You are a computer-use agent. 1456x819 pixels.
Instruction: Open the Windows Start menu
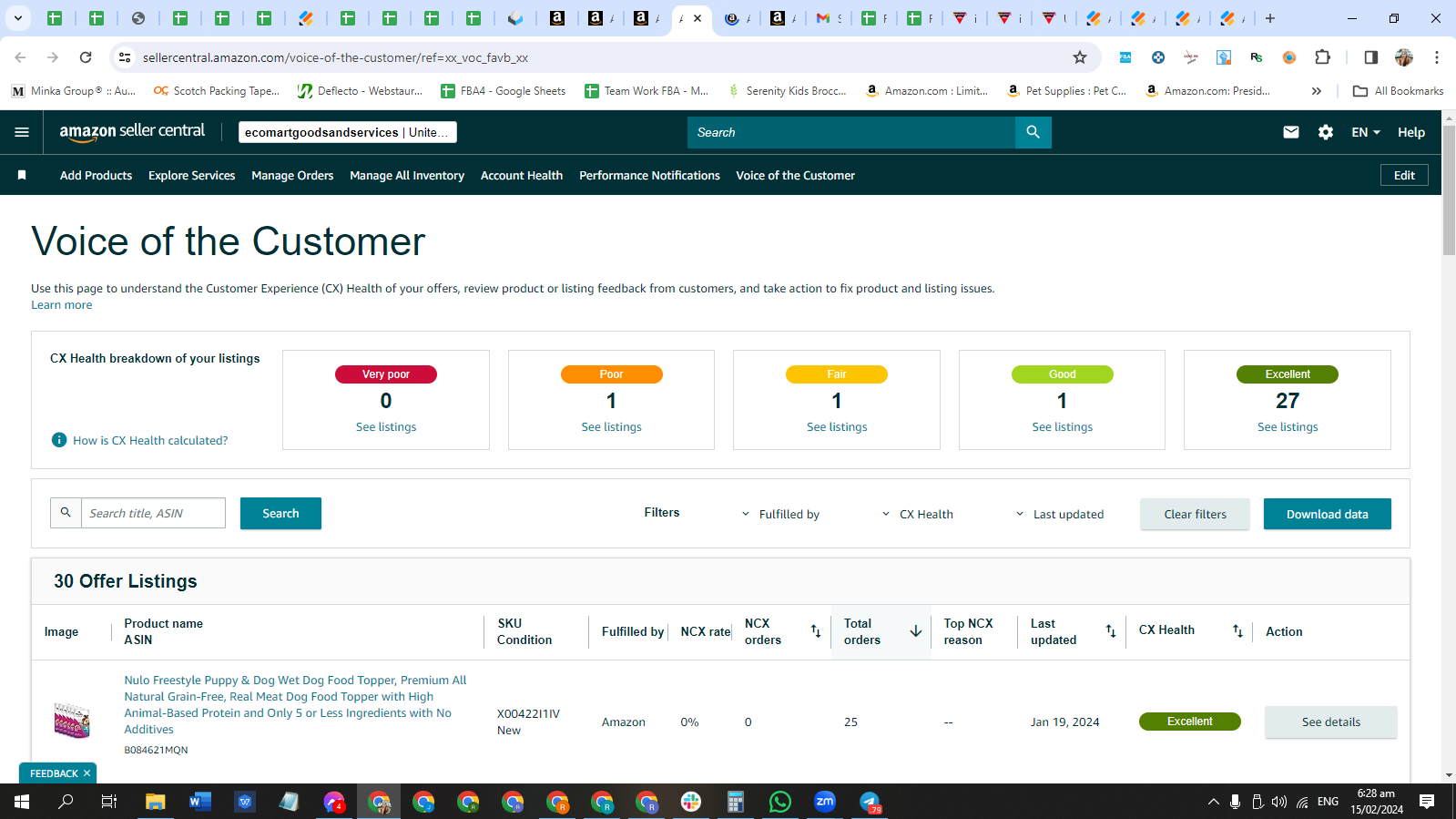[x=22, y=802]
